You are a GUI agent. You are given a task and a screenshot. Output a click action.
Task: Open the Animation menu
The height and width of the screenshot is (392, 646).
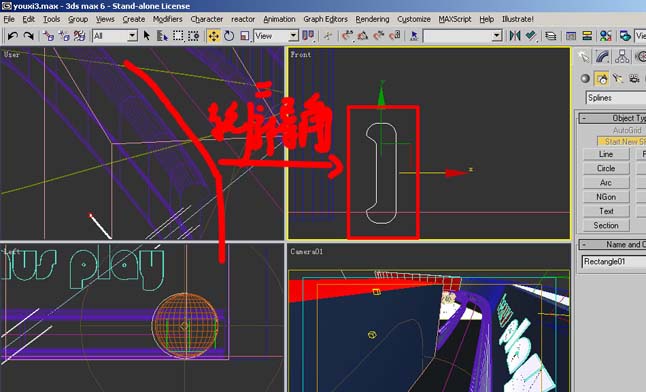pos(279,19)
